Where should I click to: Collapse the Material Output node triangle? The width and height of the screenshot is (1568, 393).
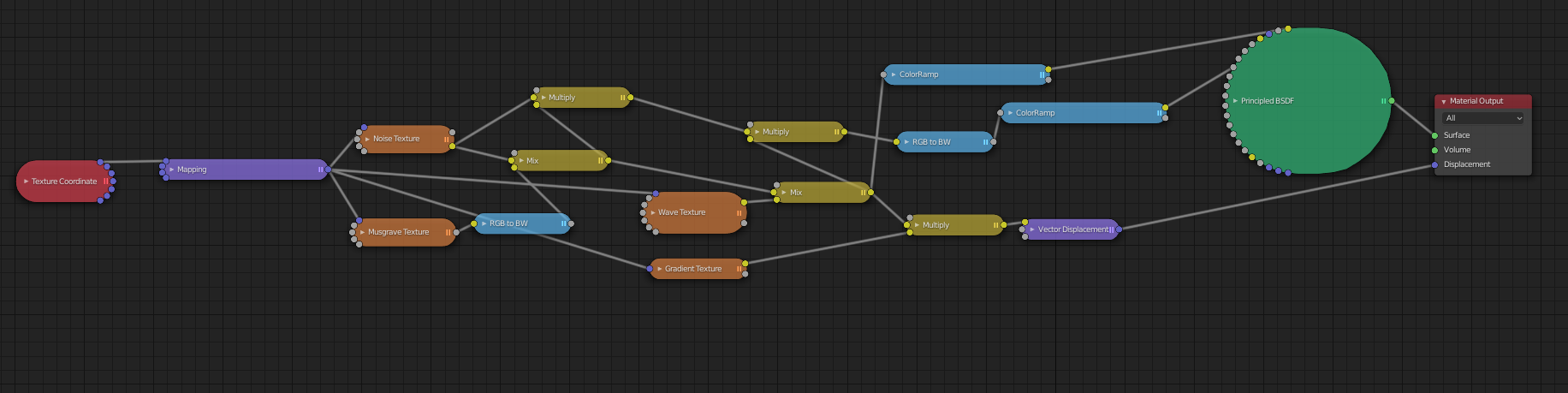pos(1444,101)
